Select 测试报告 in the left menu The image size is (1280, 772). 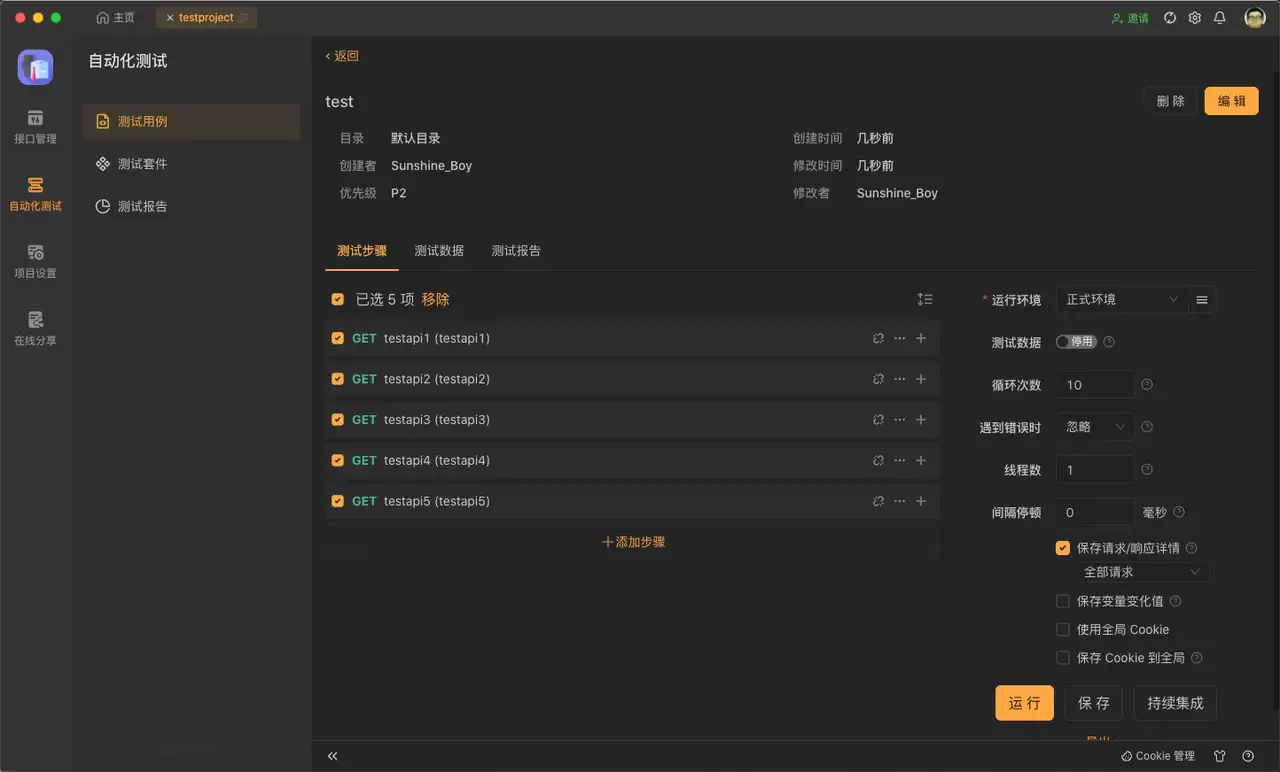coord(191,207)
